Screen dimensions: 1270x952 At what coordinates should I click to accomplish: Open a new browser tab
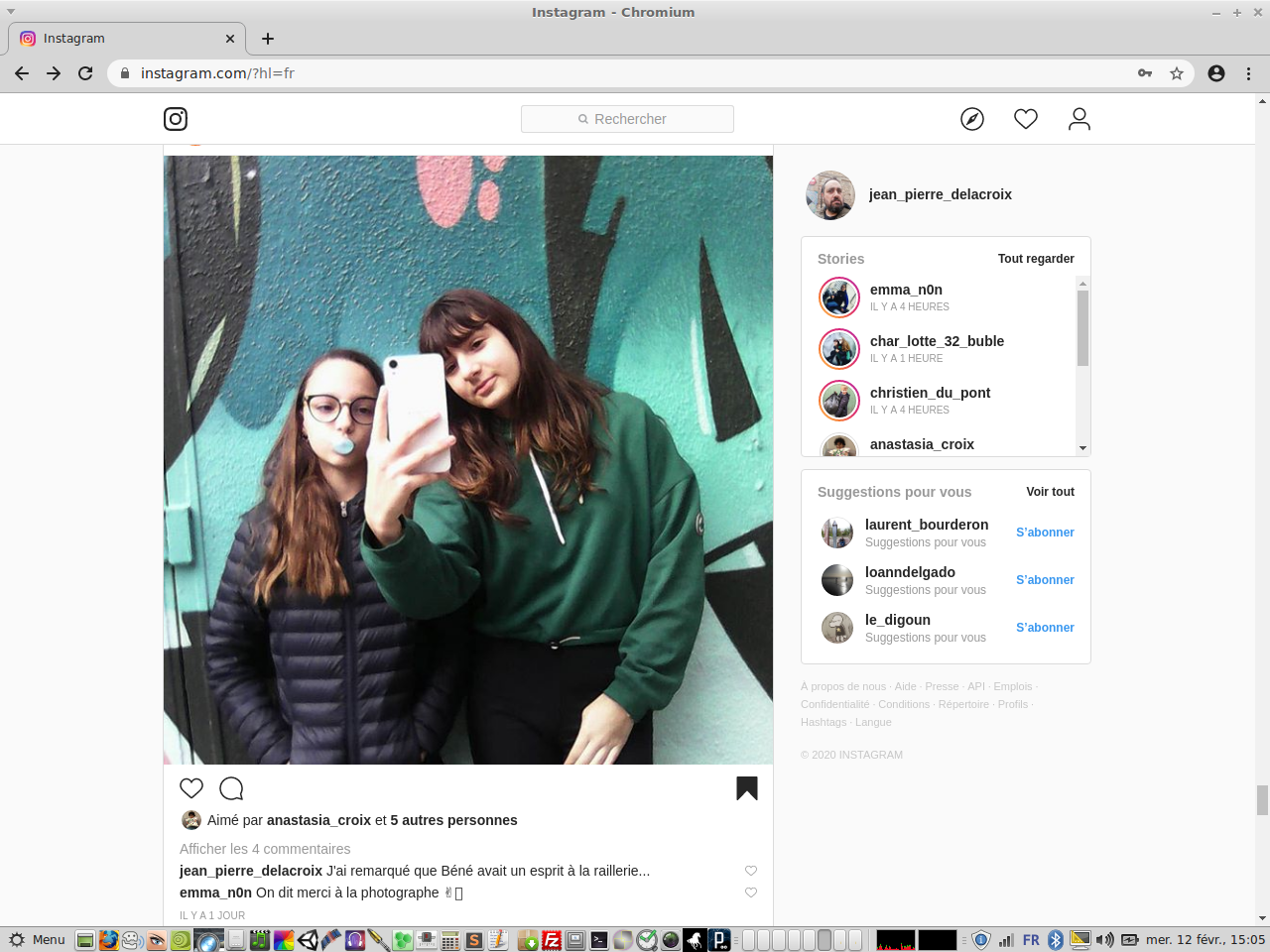tap(268, 39)
